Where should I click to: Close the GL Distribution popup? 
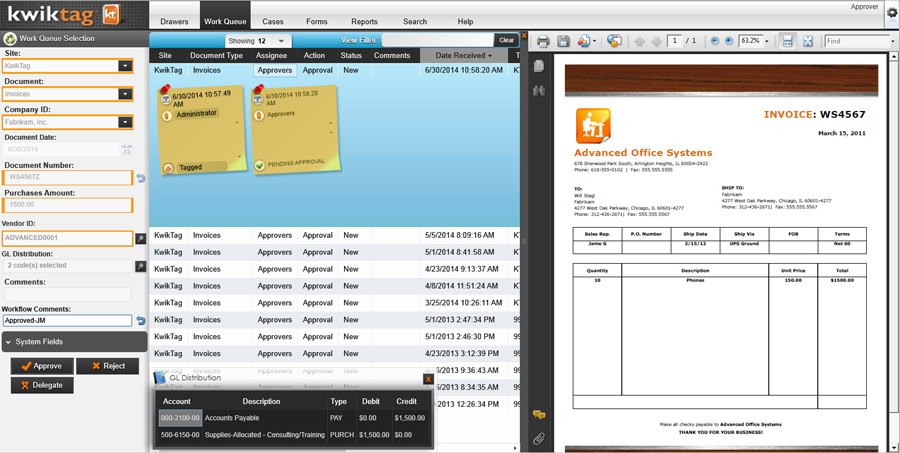[428, 379]
